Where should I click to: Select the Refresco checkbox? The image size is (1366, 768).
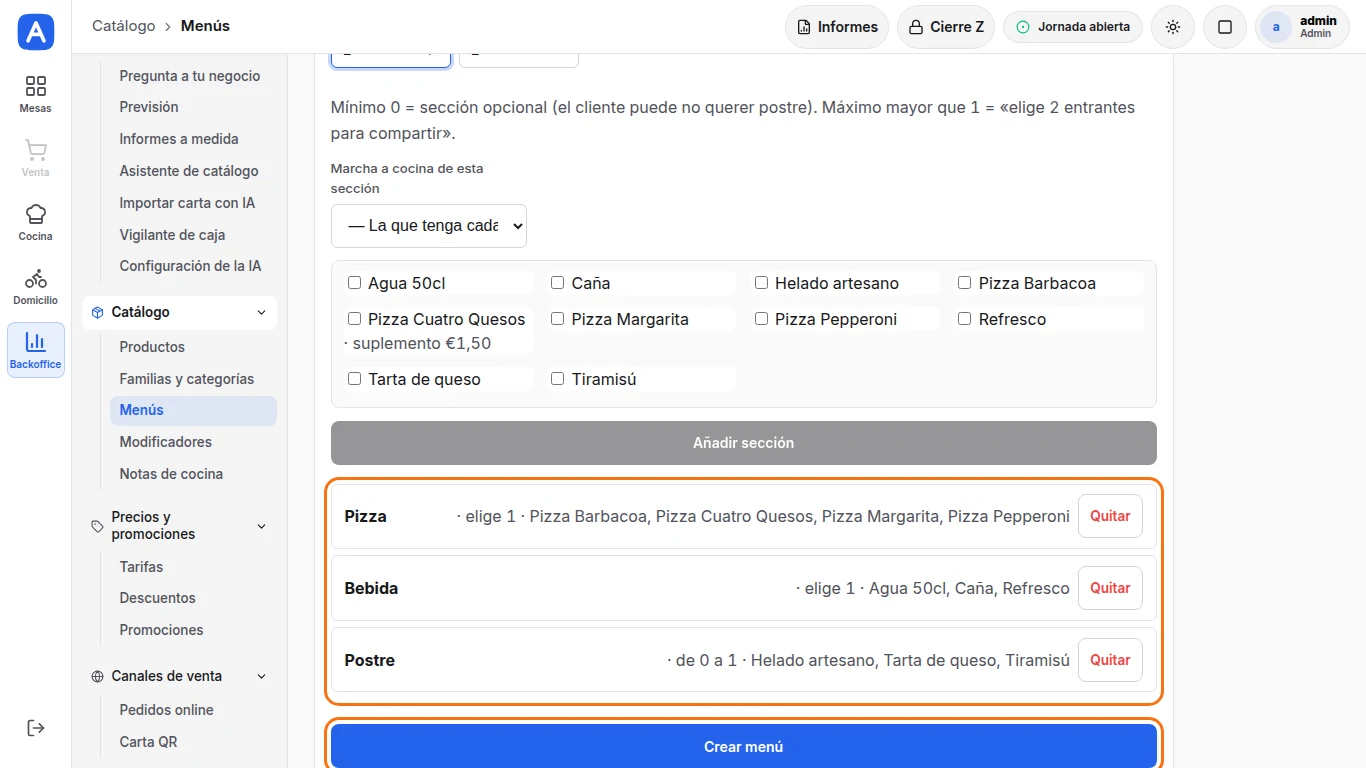tap(965, 319)
